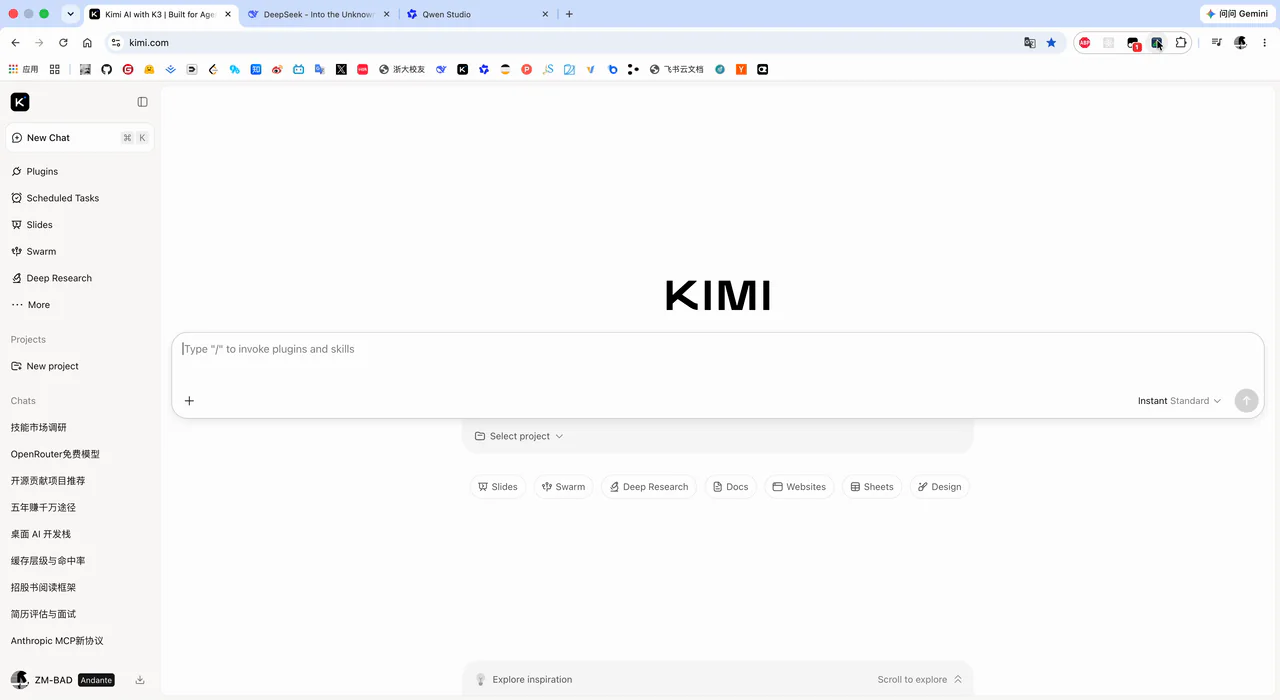Viewport: 1280px width, 700px height.
Task: Start a New Chat
Action: click(80, 138)
